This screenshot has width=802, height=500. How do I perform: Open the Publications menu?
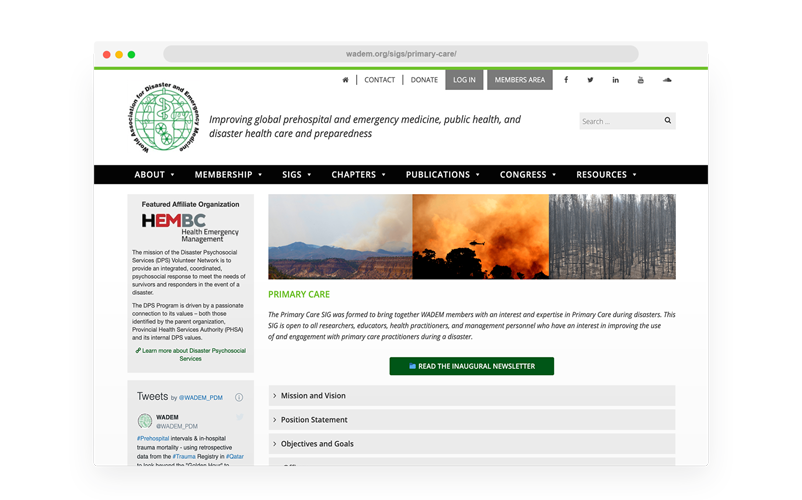pos(443,175)
